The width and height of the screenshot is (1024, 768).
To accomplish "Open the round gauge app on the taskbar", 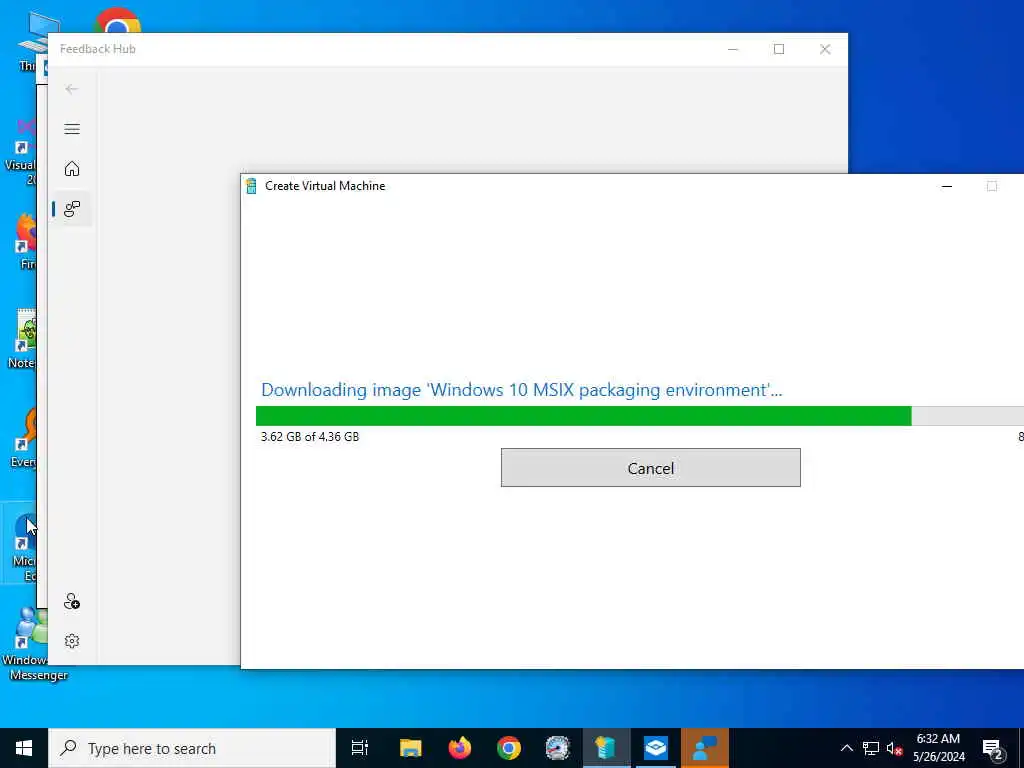I will (x=558, y=748).
